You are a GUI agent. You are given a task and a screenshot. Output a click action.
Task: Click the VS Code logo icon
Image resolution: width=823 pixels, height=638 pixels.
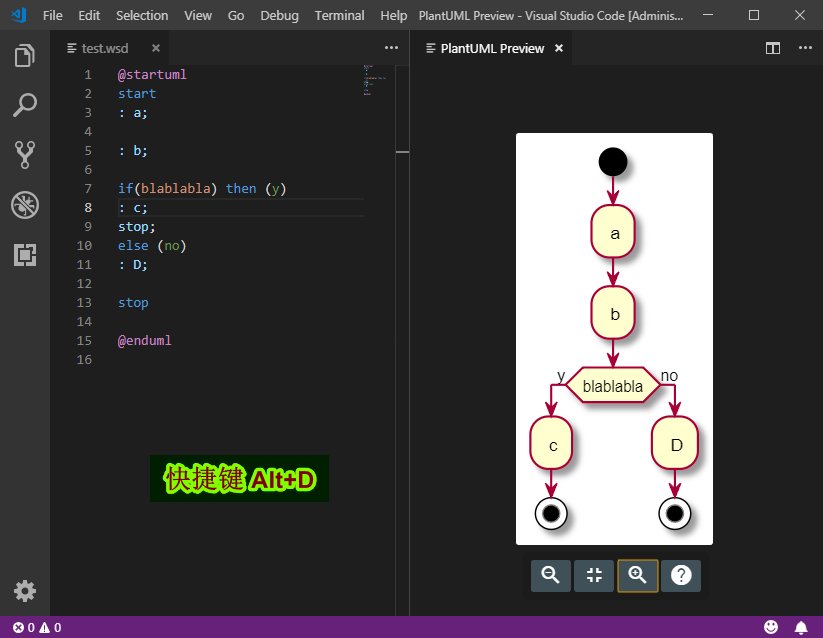[19, 15]
